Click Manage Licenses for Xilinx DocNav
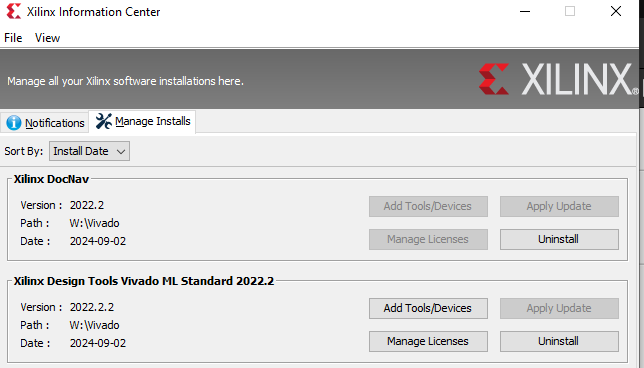Screen dimensions: 644x368 point(428,239)
